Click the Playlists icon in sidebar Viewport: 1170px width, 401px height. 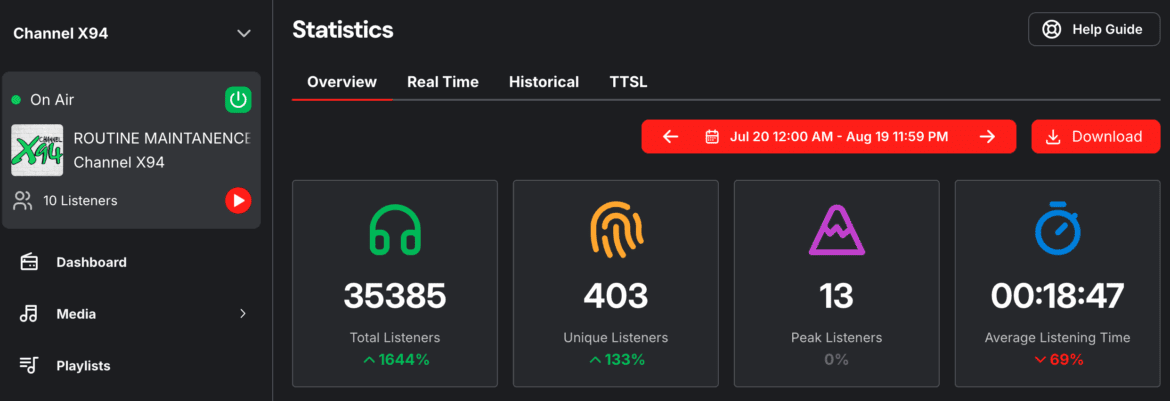[29, 366]
